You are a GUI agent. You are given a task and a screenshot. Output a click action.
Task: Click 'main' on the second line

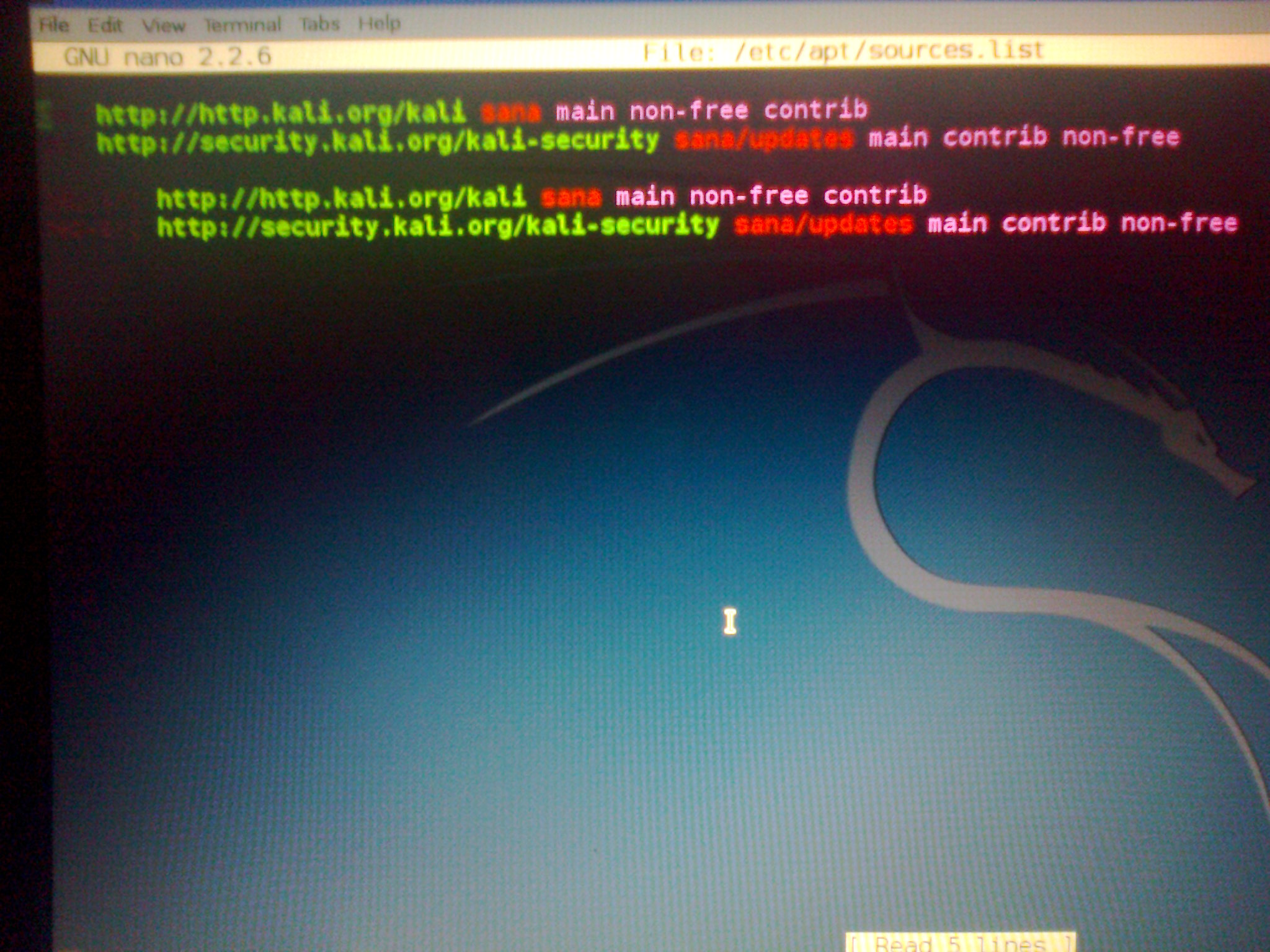(x=898, y=138)
